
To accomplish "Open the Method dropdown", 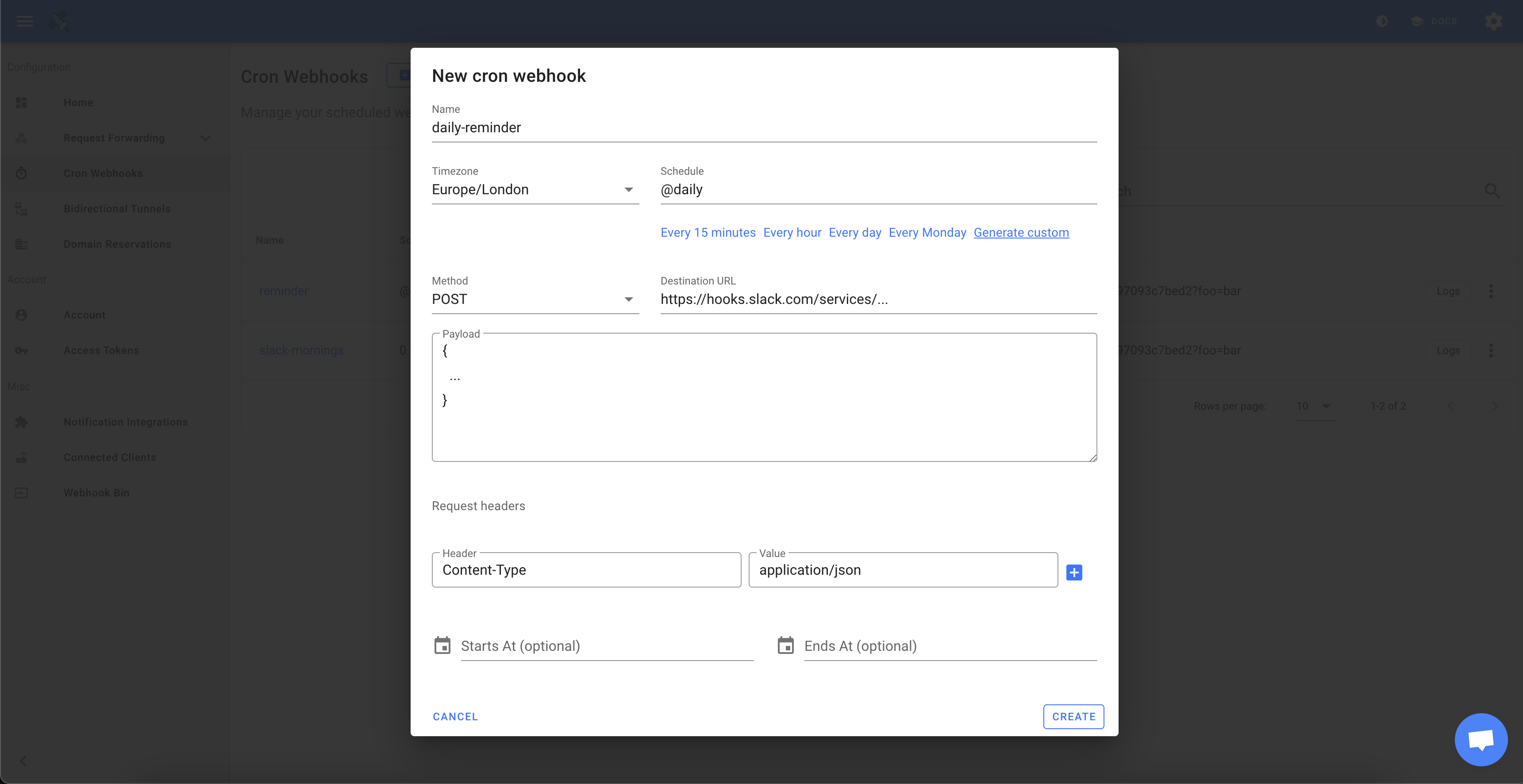I will coord(629,299).
